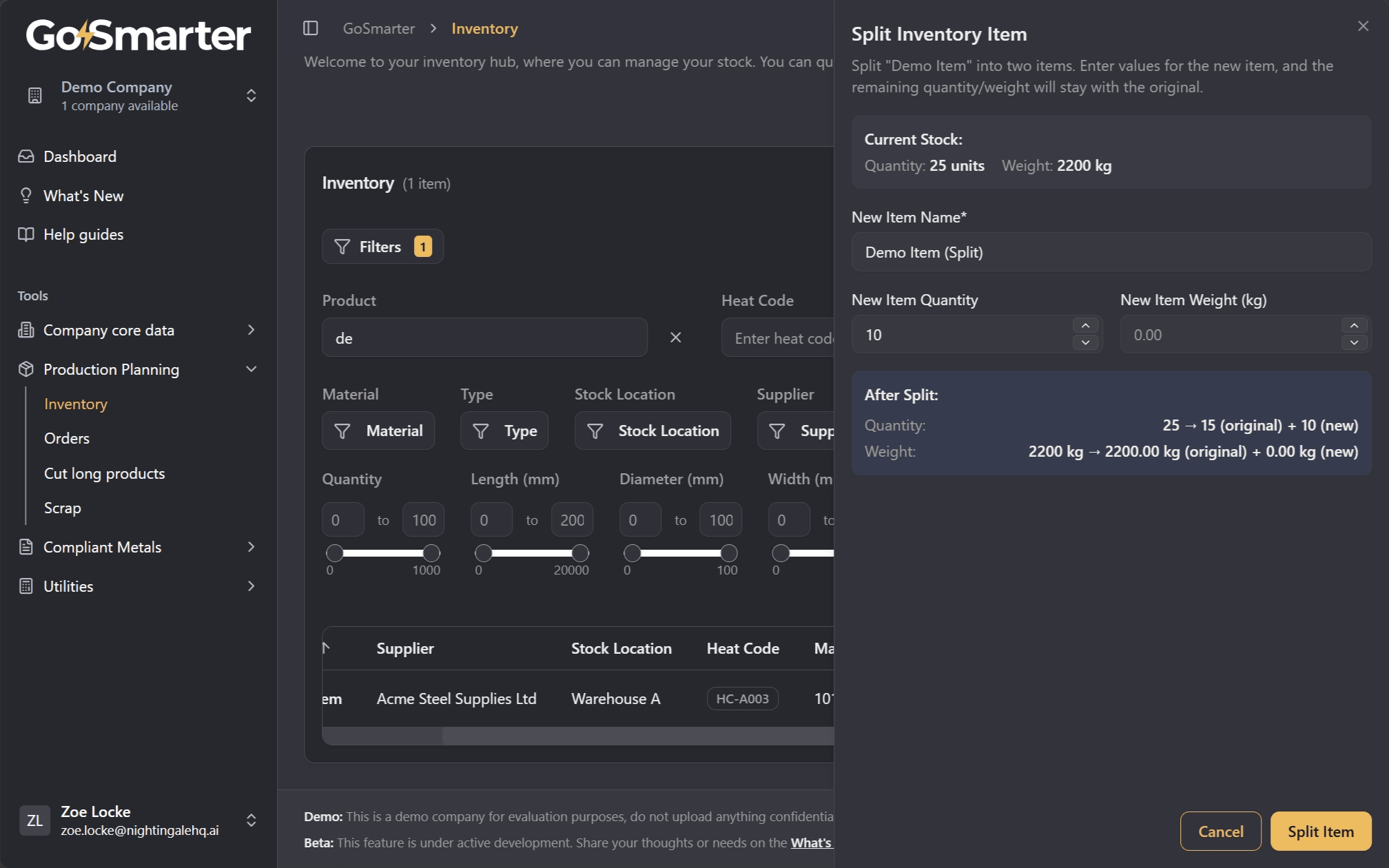The image size is (1389, 868).
Task: Click the Length maximum value box 200
Action: [572, 520]
